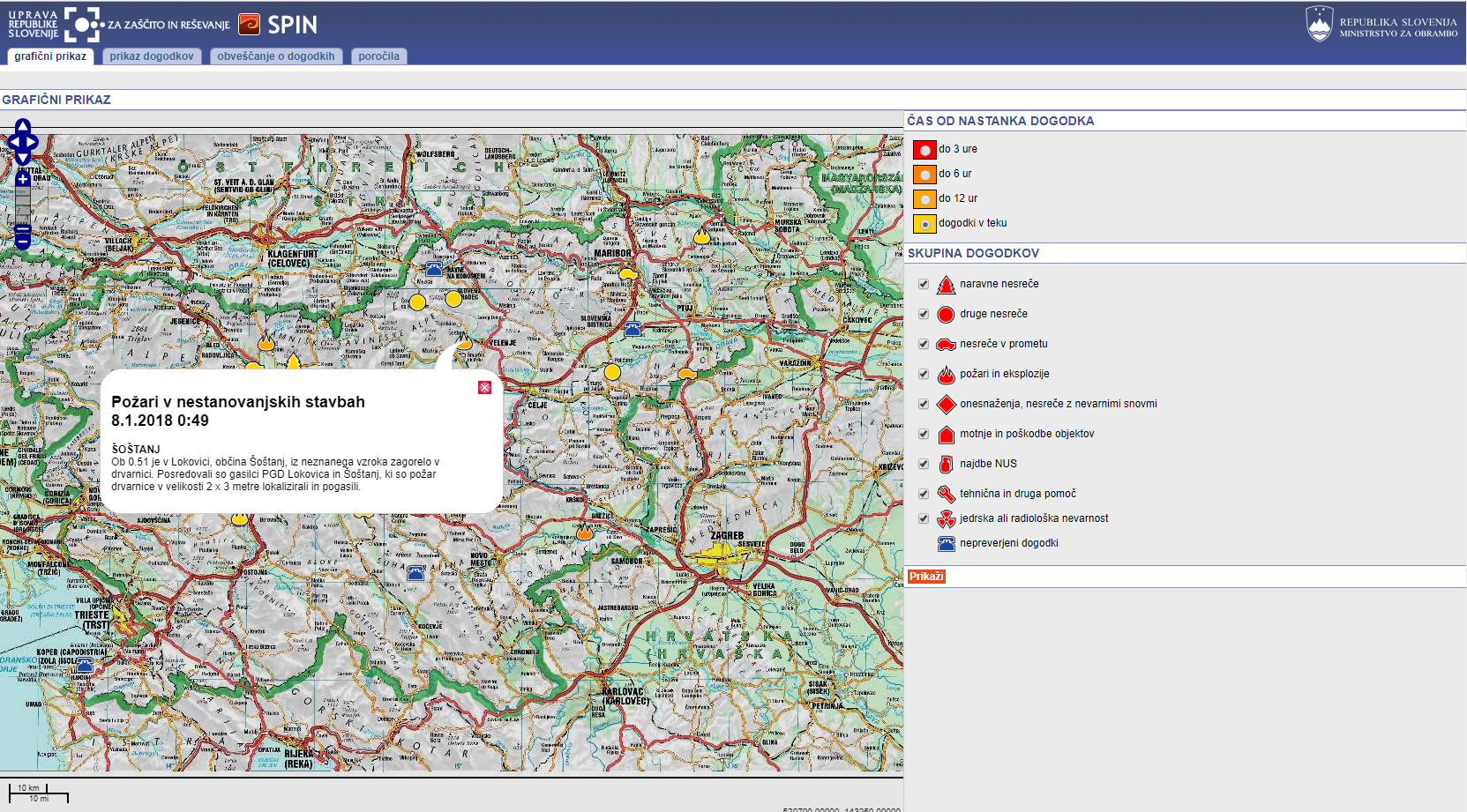The width and height of the screenshot is (1467, 812).
Task: Open the obveščanje o dogodkih tab
Action: [276, 56]
